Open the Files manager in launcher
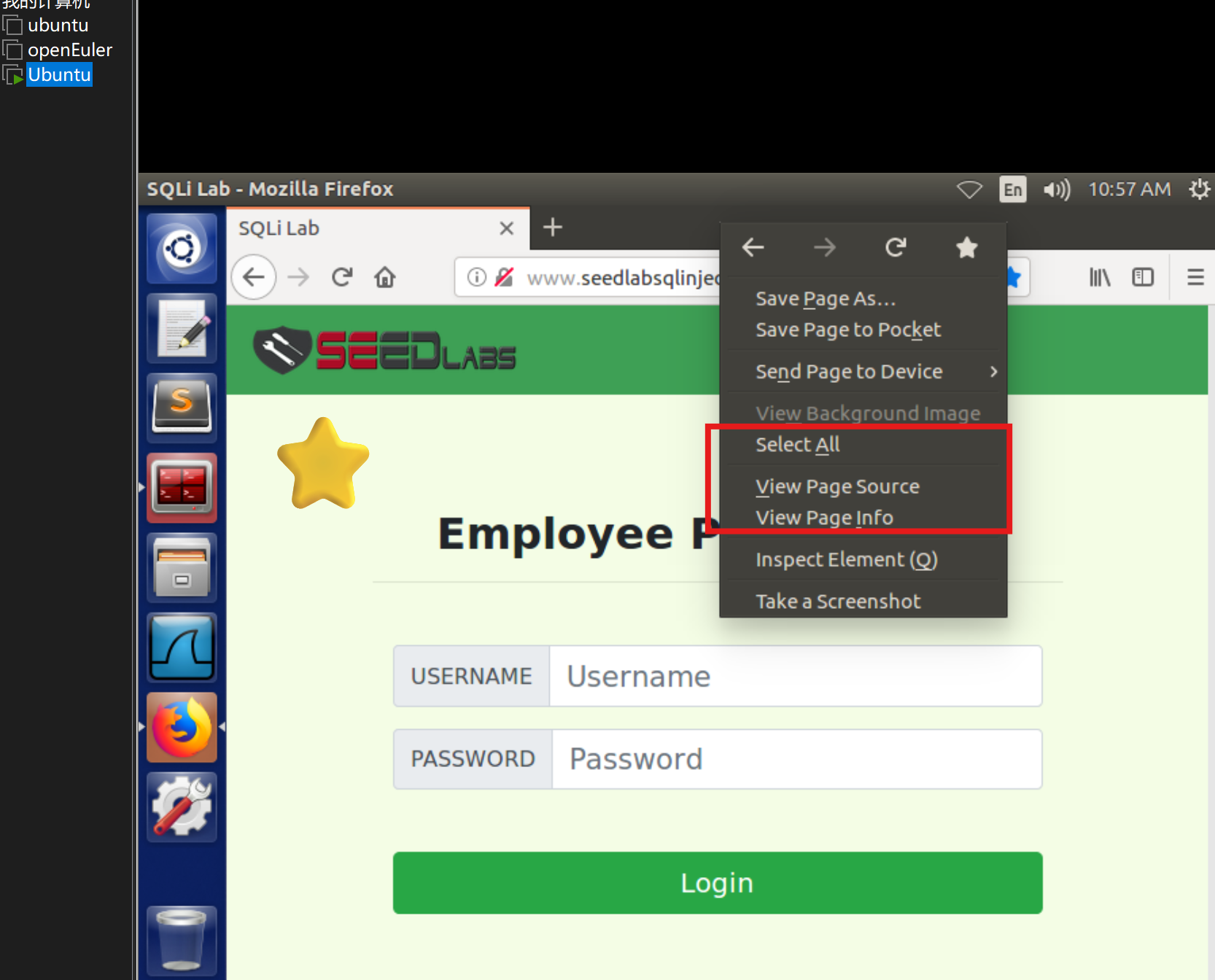This screenshot has width=1215, height=980. 182,567
